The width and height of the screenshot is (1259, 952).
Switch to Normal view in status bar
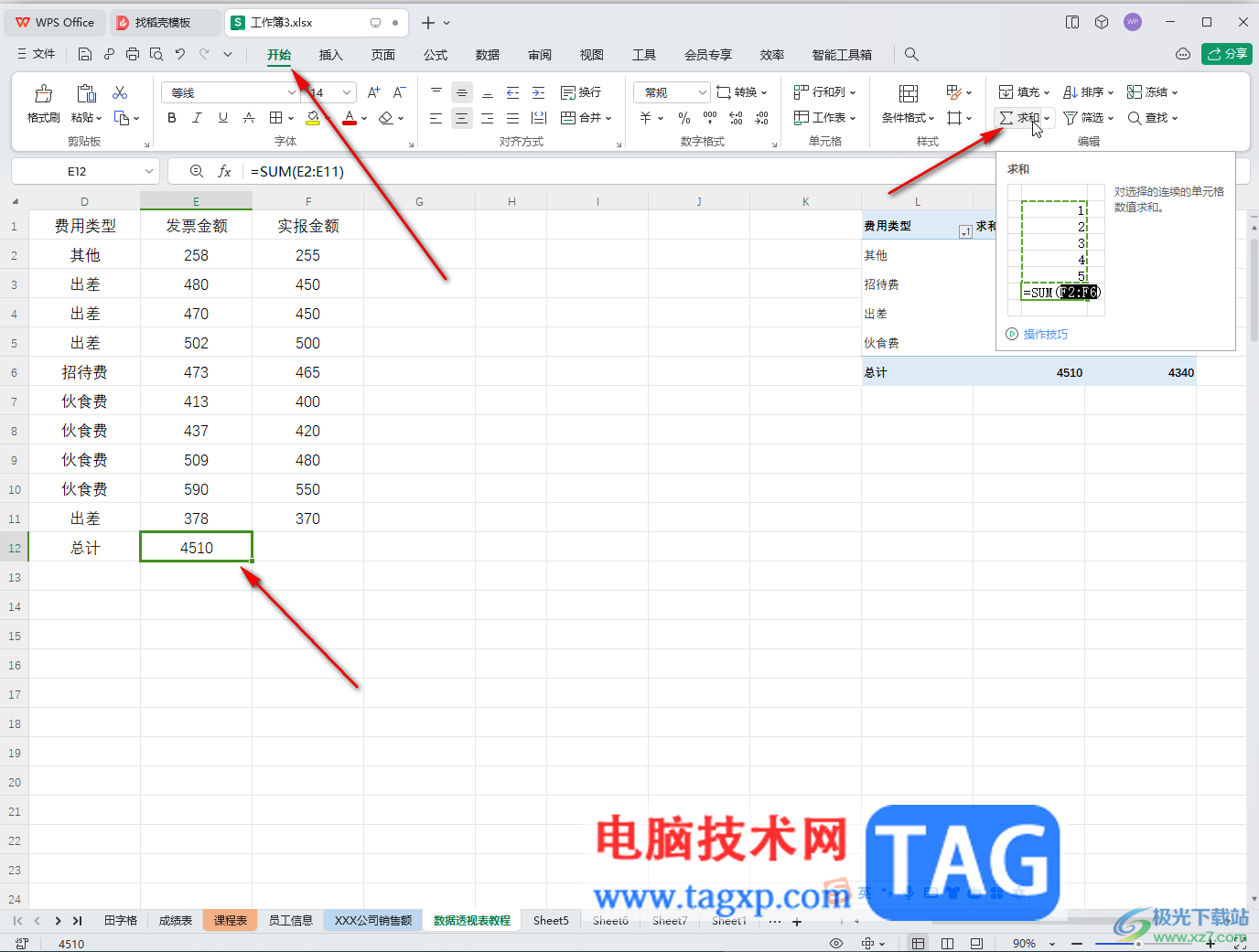pyautogui.click(x=918, y=943)
